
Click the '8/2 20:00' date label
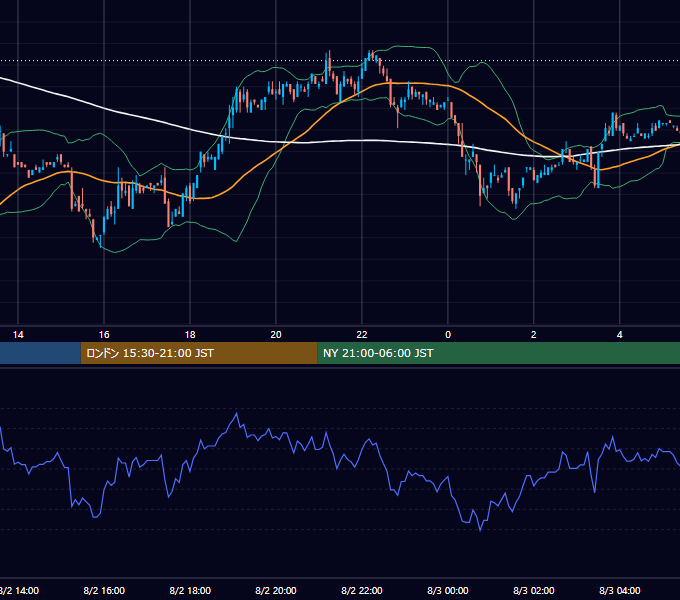click(276, 590)
